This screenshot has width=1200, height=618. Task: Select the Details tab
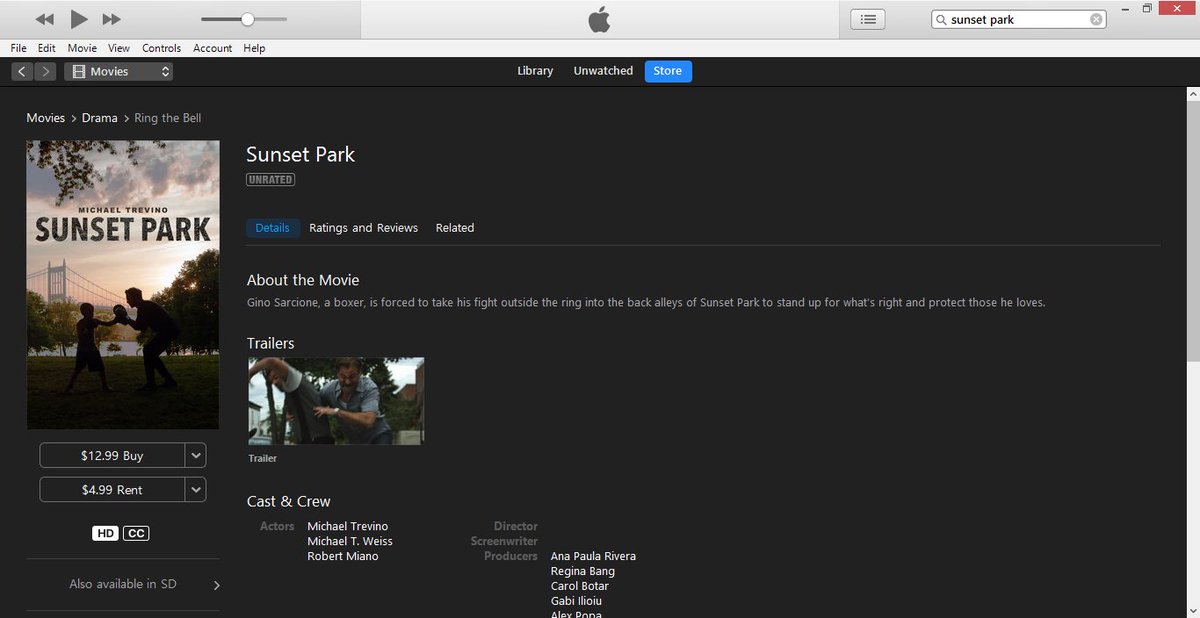point(272,228)
